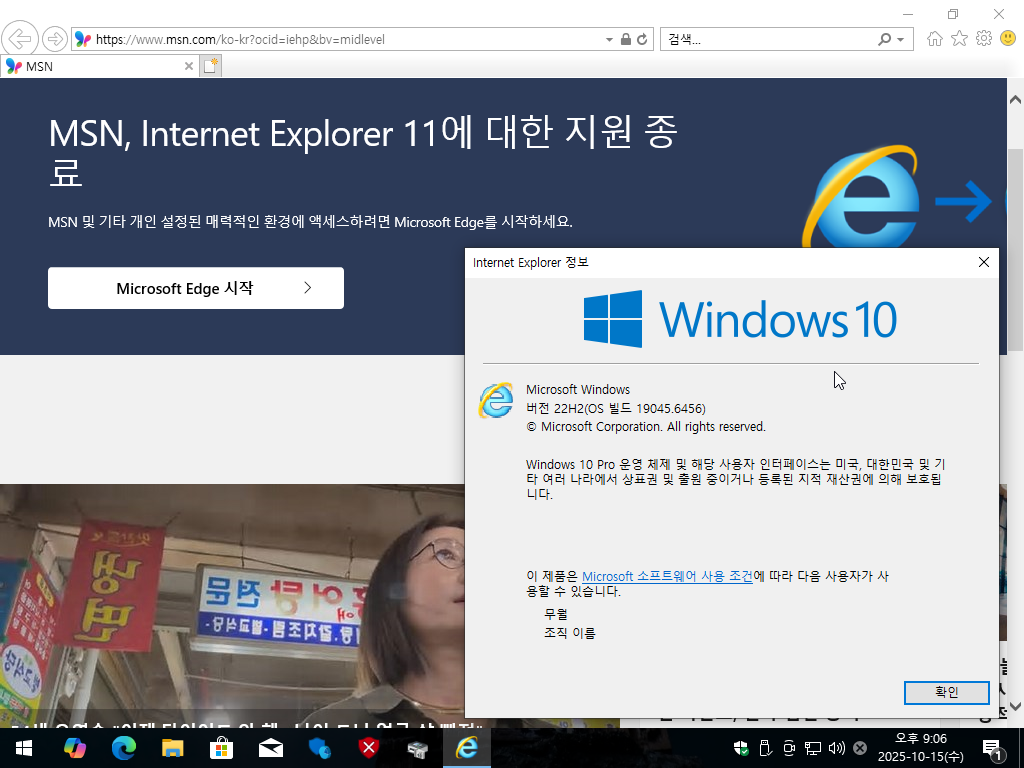Refresh the page with the reload icon
Image resolution: width=1024 pixels, height=768 pixels.
[x=643, y=39]
